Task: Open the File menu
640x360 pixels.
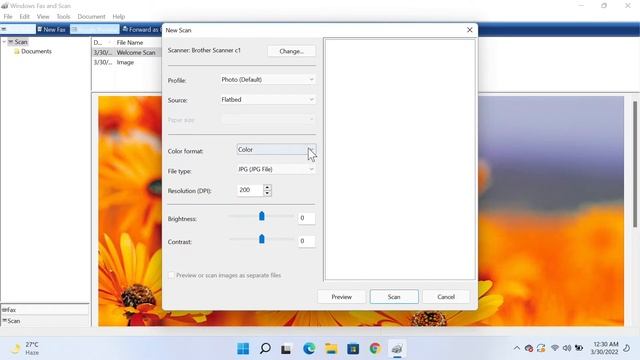Action: tap(8, 17)
